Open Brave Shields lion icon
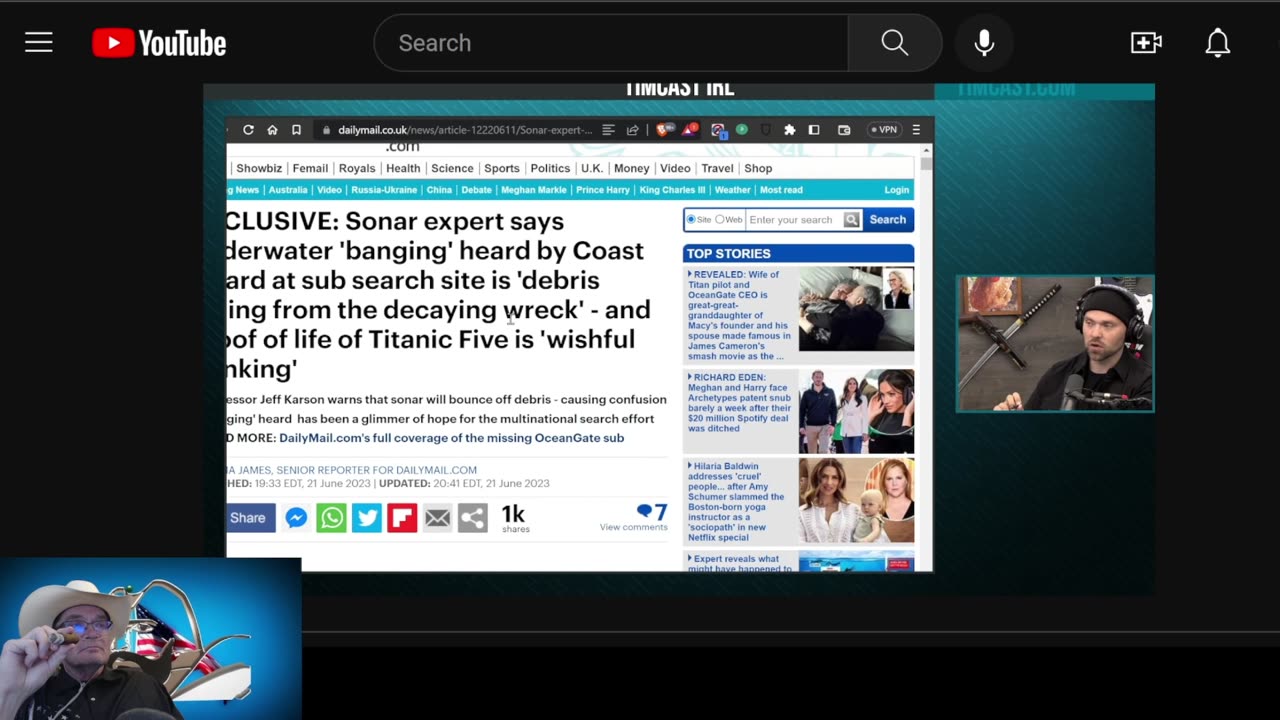The width and height of the screenshot is (1280, 720). [x=664, y=130]
